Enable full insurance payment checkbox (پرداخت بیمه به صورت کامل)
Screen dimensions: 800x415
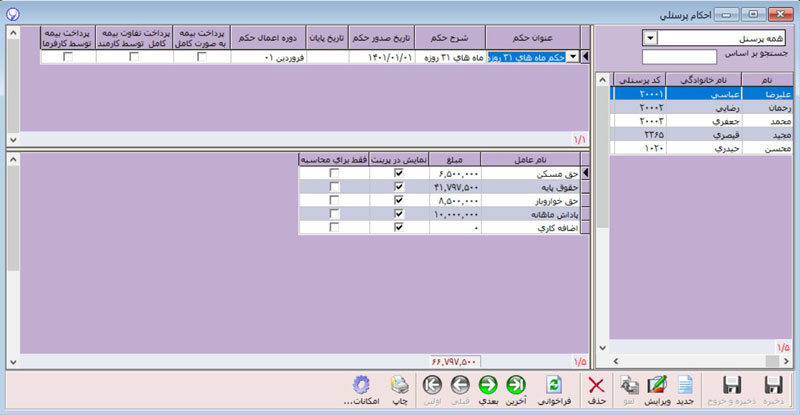(202, 58)
